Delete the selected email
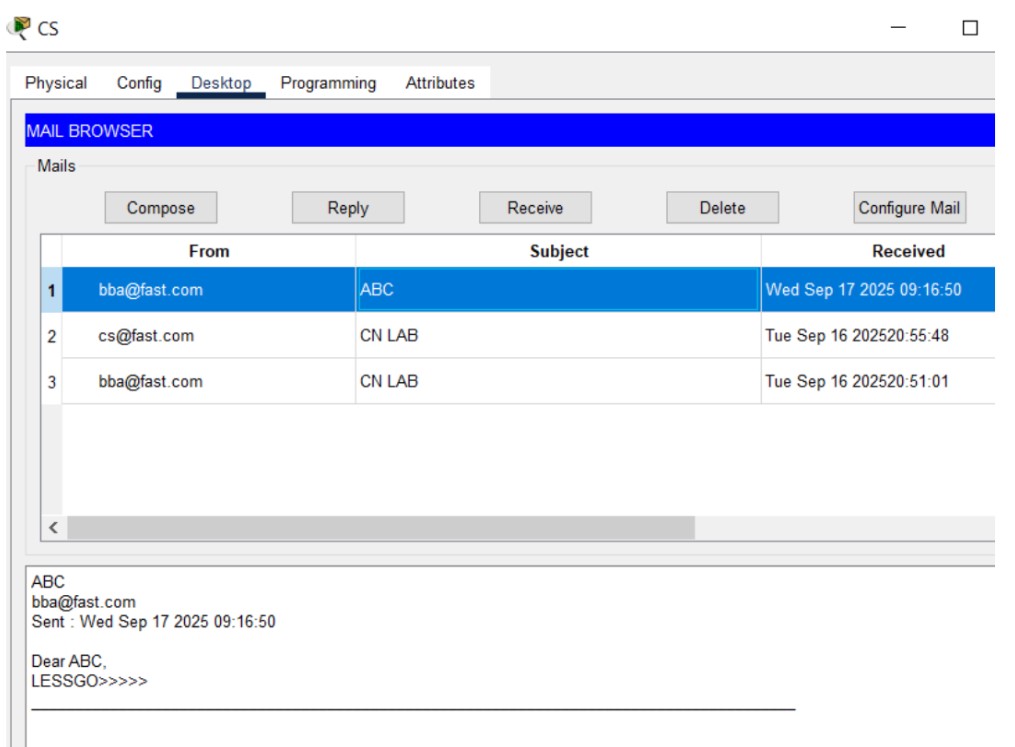The image size is (1015, 747). [x=722, y=207]
